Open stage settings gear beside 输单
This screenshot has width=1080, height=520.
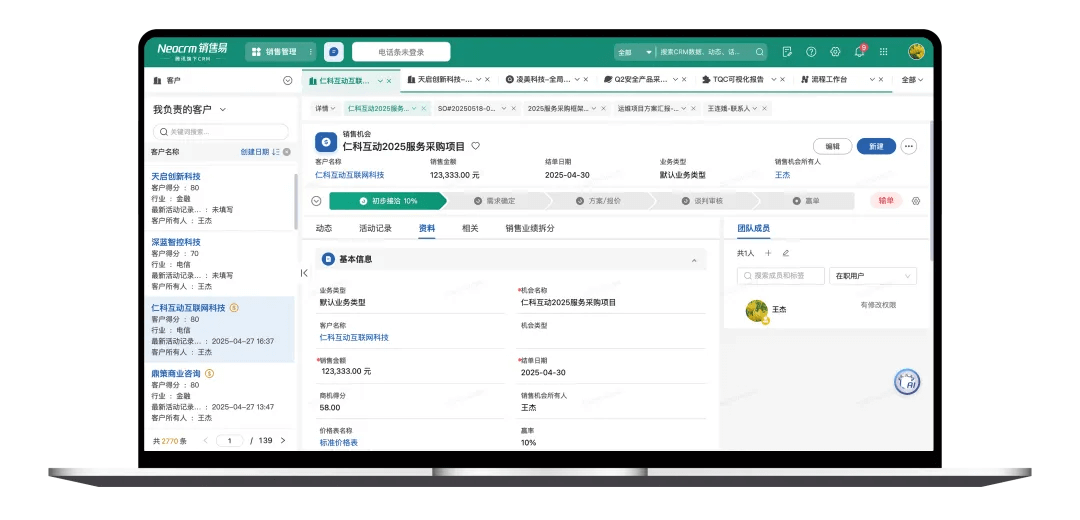(x=915, y=201)
